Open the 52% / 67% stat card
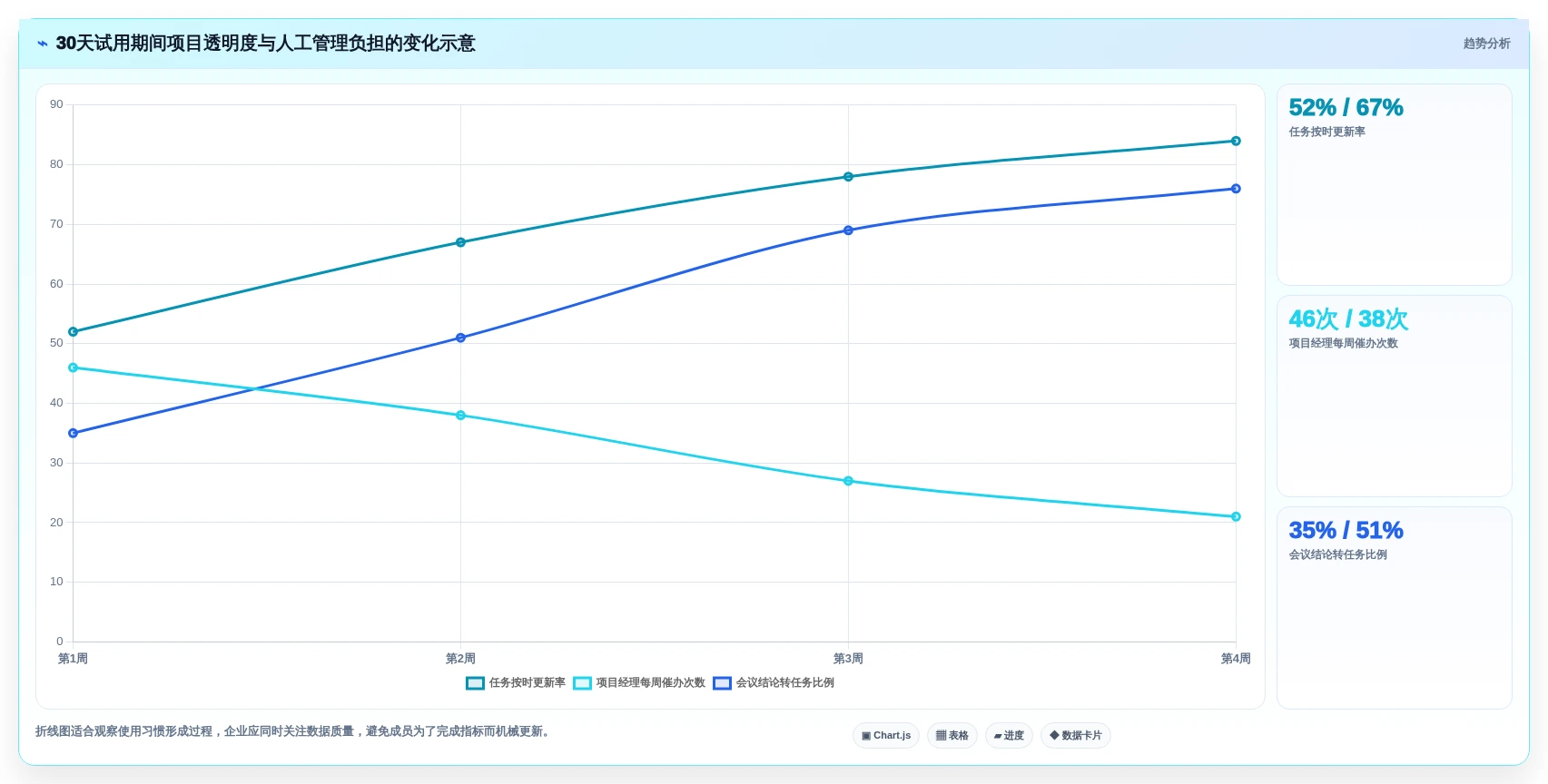Screen dimensions: 1548x784 (x=1395, y=185)
